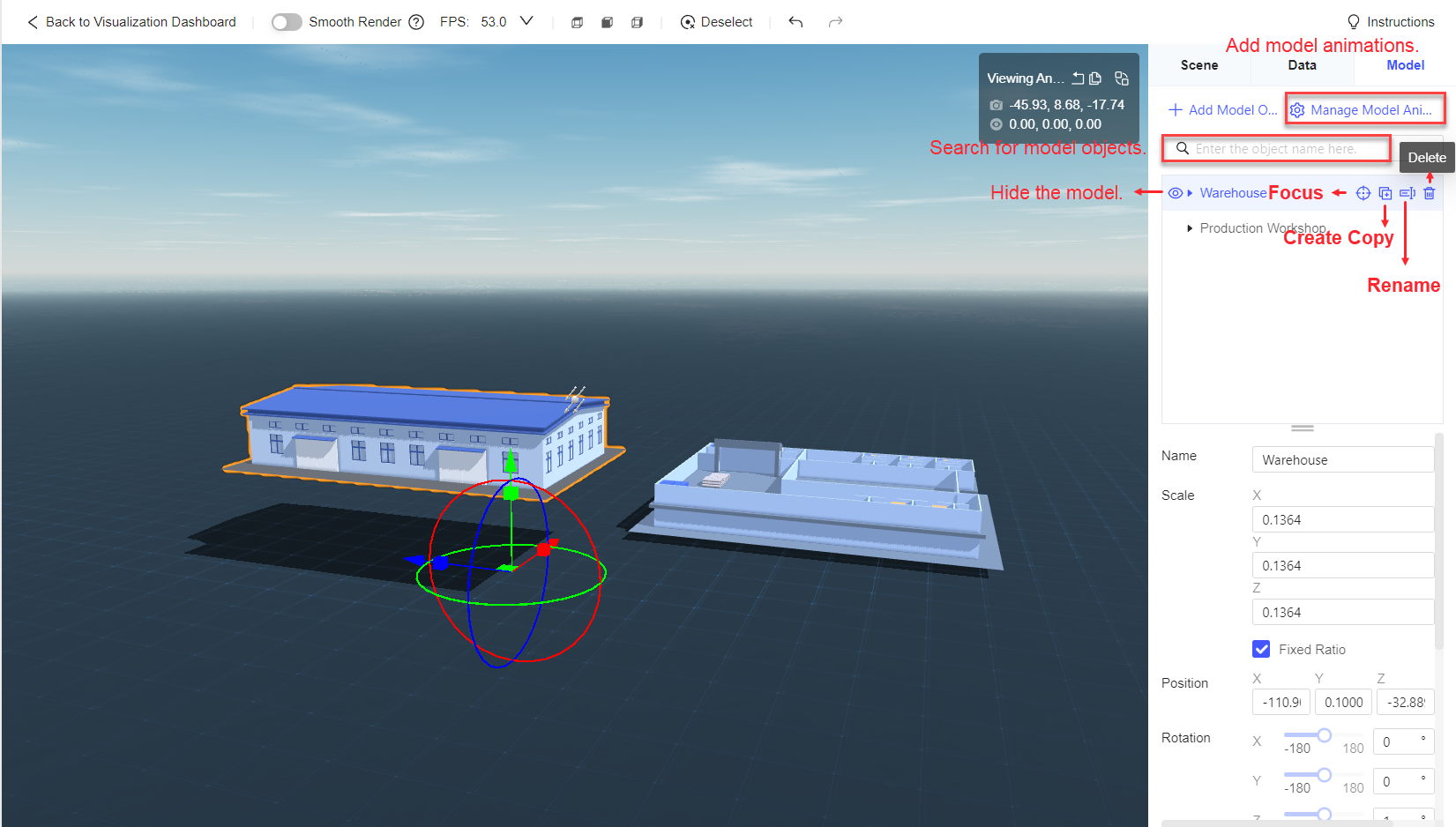Viewport: 1456px width, 827px height.
Task: Click the paste/swap icon in Viewing Angle panel
Action: (1122, 78)
